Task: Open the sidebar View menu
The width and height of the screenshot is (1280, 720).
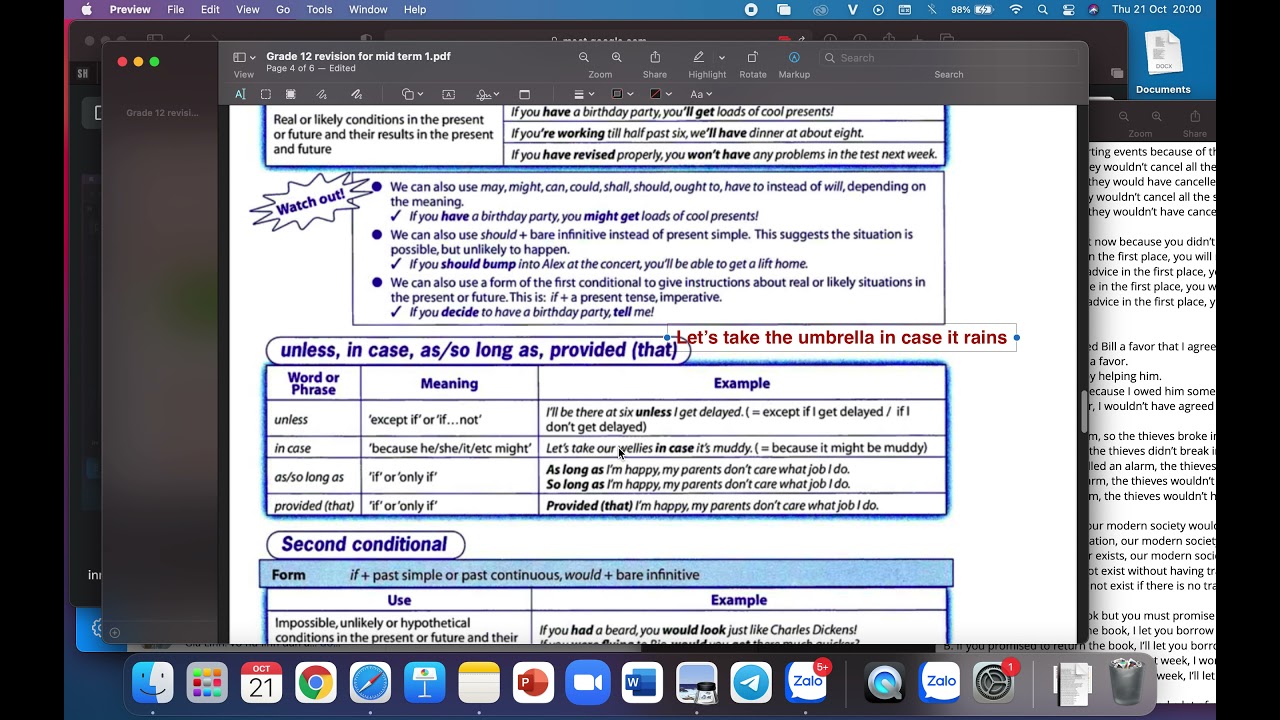Action: click(244, 58)
